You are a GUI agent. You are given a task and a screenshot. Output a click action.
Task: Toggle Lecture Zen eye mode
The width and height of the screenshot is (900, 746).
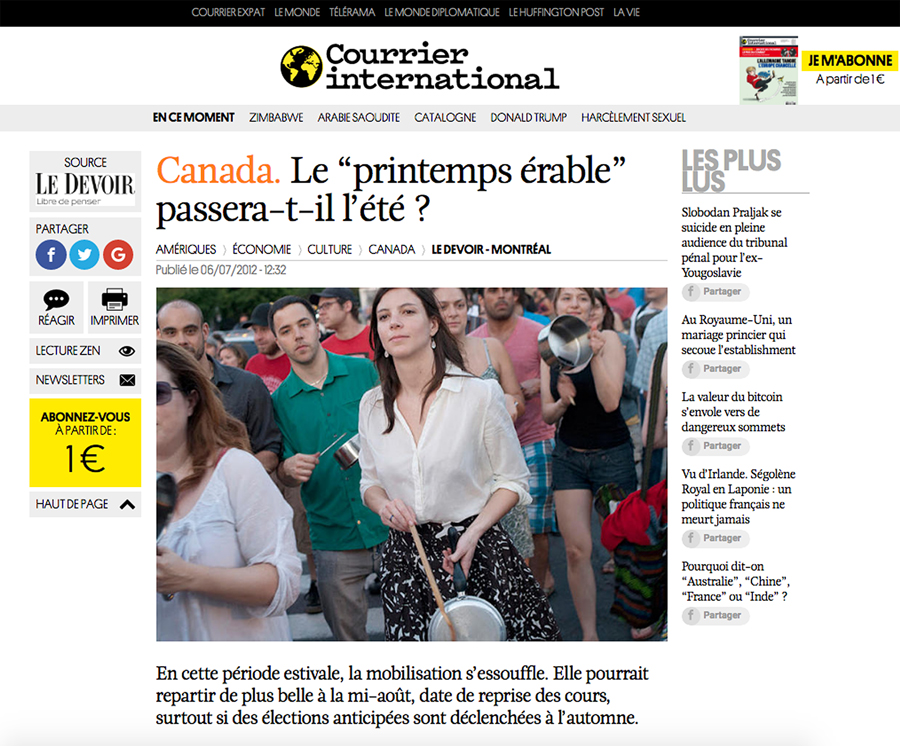(x=127, y=351)
